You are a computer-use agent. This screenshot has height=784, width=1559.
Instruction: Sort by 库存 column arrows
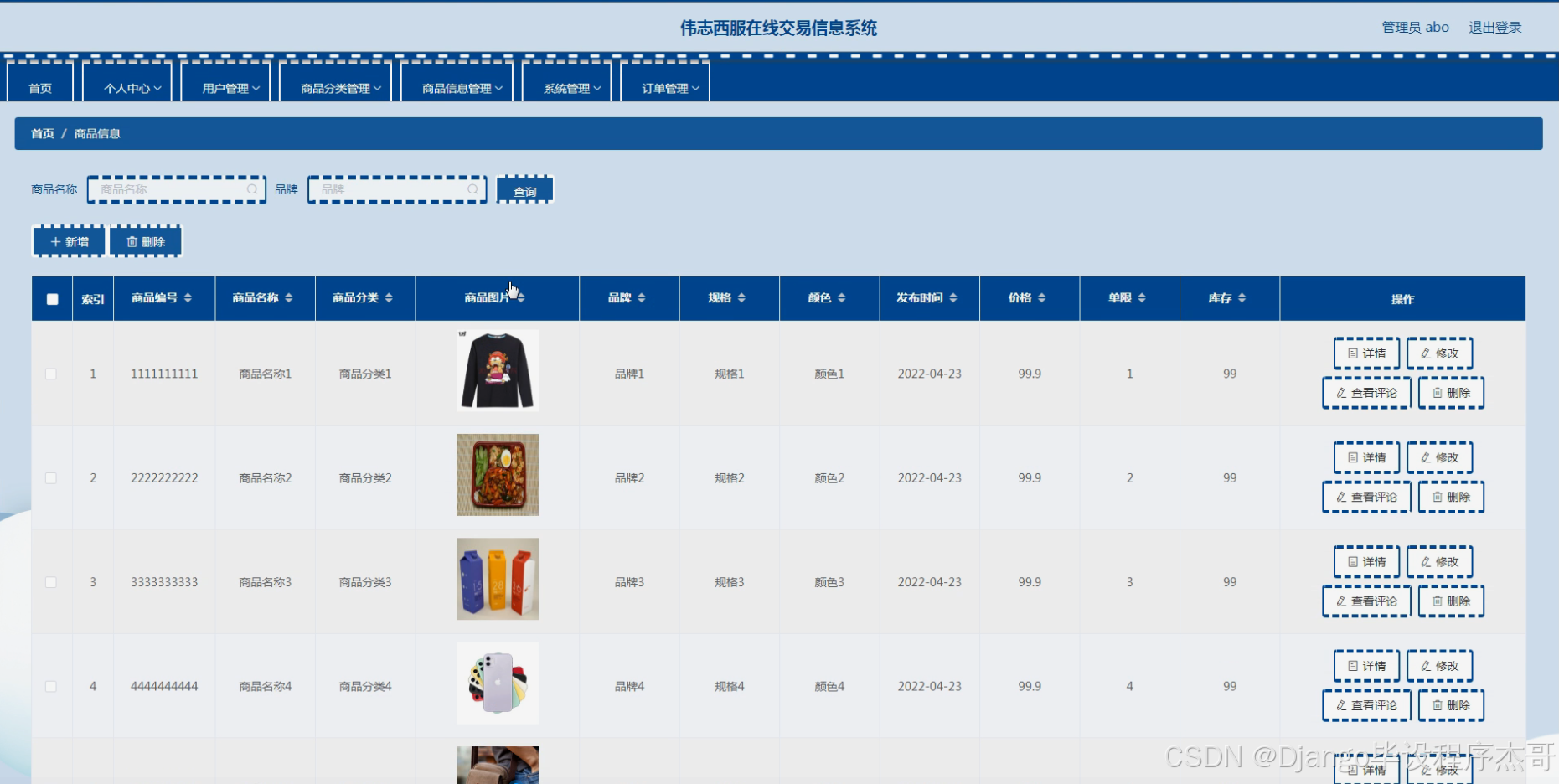coord(1242,298)
